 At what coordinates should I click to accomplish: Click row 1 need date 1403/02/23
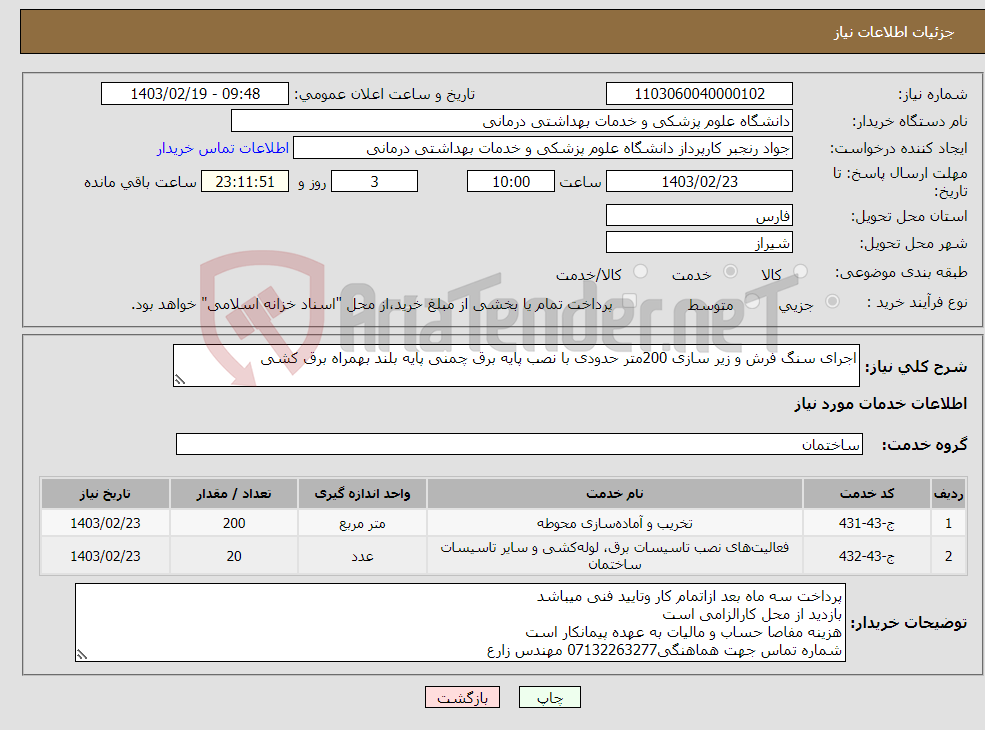[106, 523]
